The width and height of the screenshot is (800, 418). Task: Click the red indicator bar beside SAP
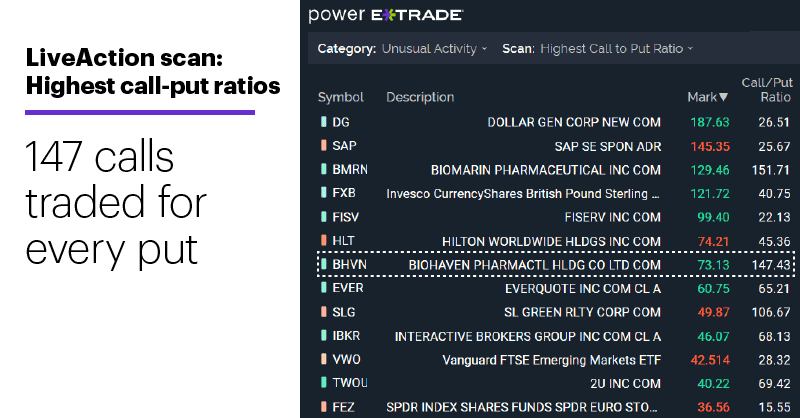323,145
